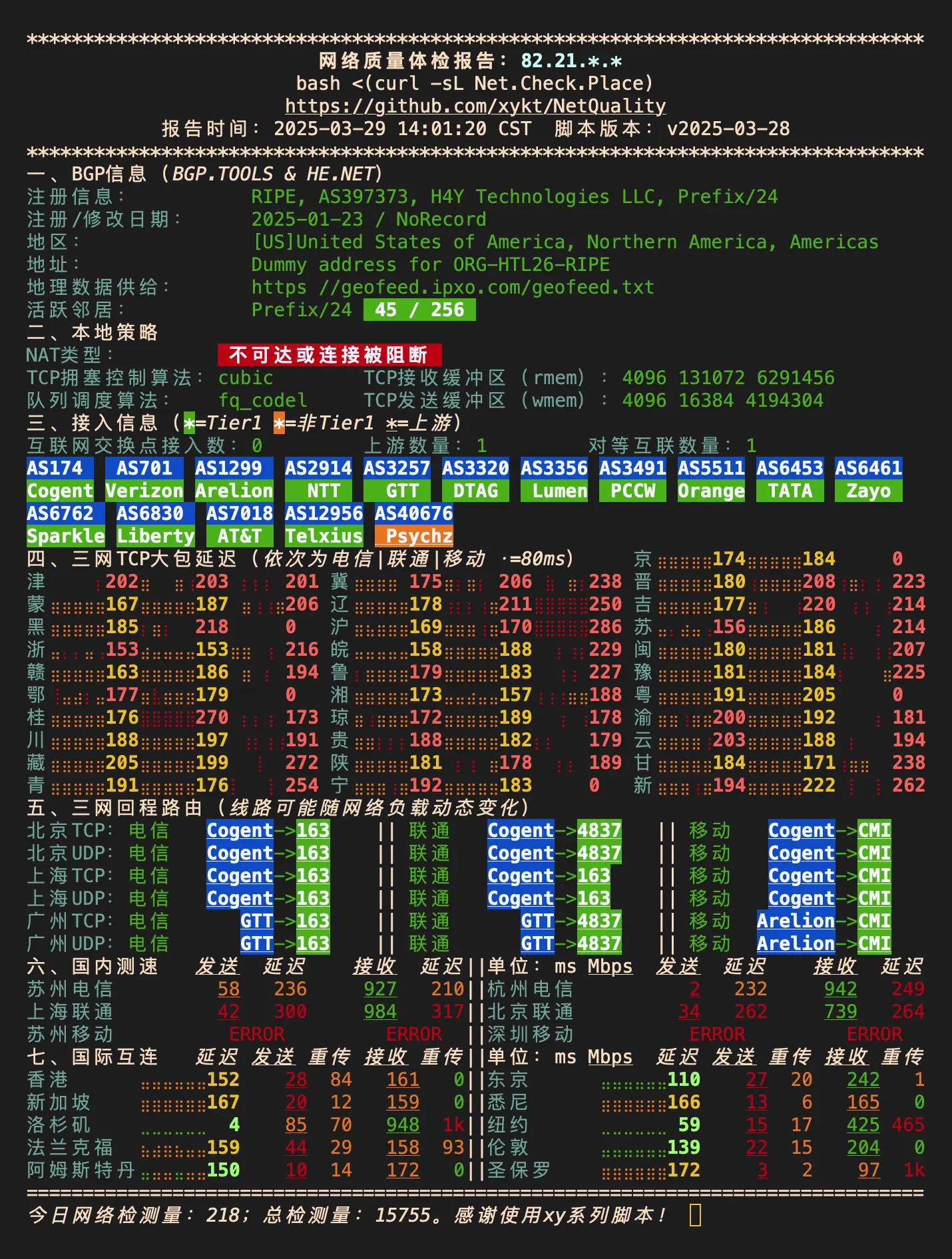The width and height of the screenshot is (952, 1259).
Task: Click the AS3257 badge
Action: click(x=397, y=468)
